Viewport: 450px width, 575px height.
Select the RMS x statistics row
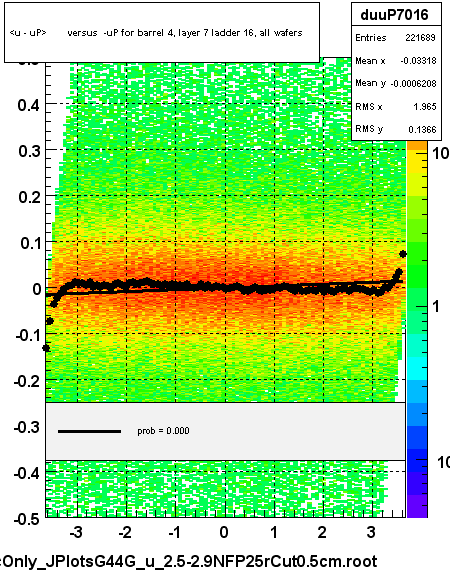[x=396, y=106]
